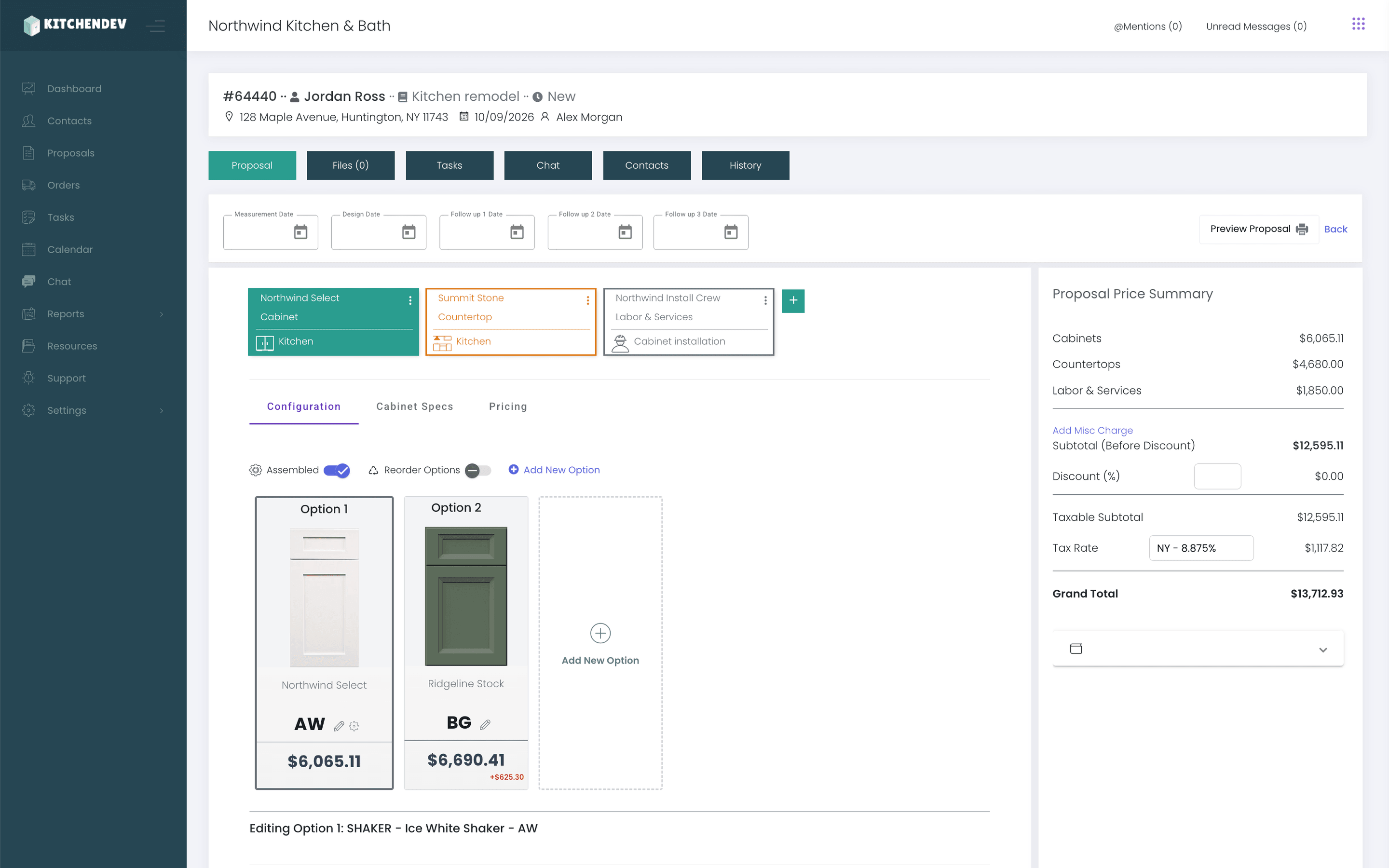This screenshot has height=868, width=1389.
Task: Open Design Date calendar picker
Action: coord(409,232)
